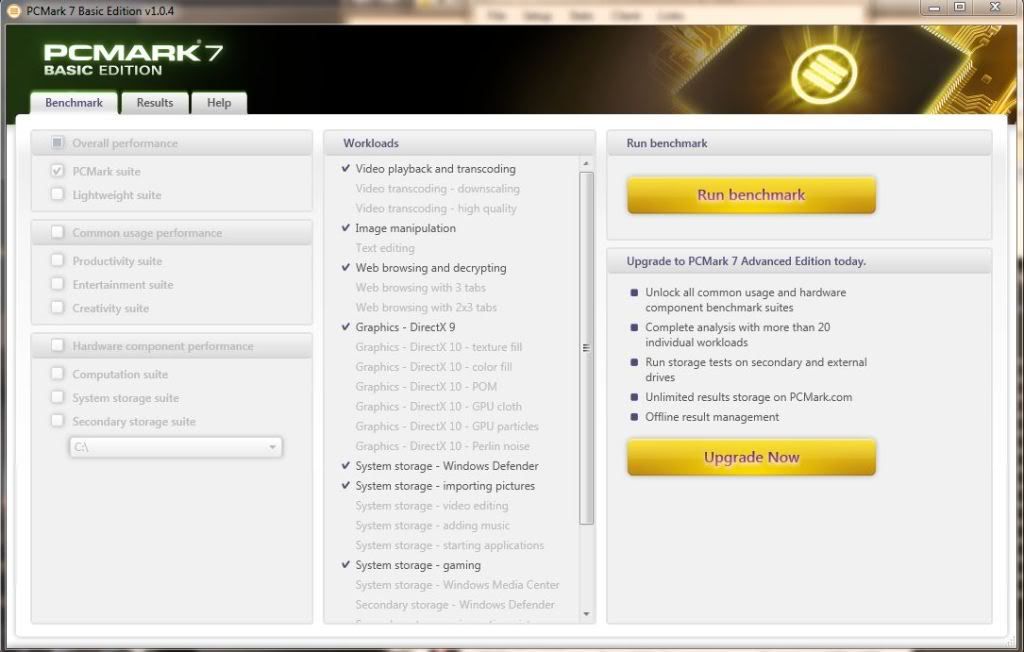
Task: Enable the System storage suite checkbox
Action: point(57,397)
